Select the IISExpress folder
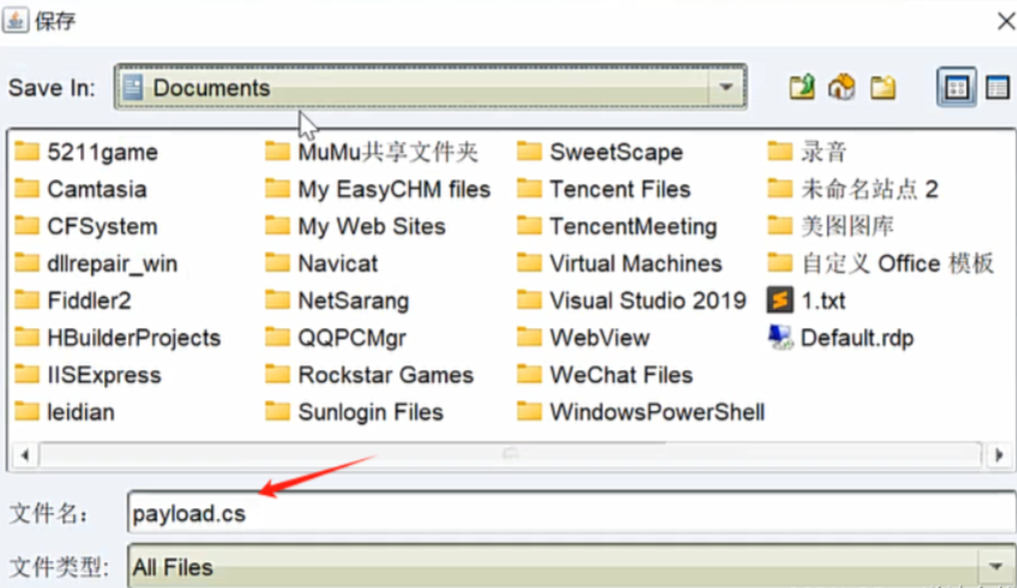Viewport: 1017px width, 588px height. 88,375
